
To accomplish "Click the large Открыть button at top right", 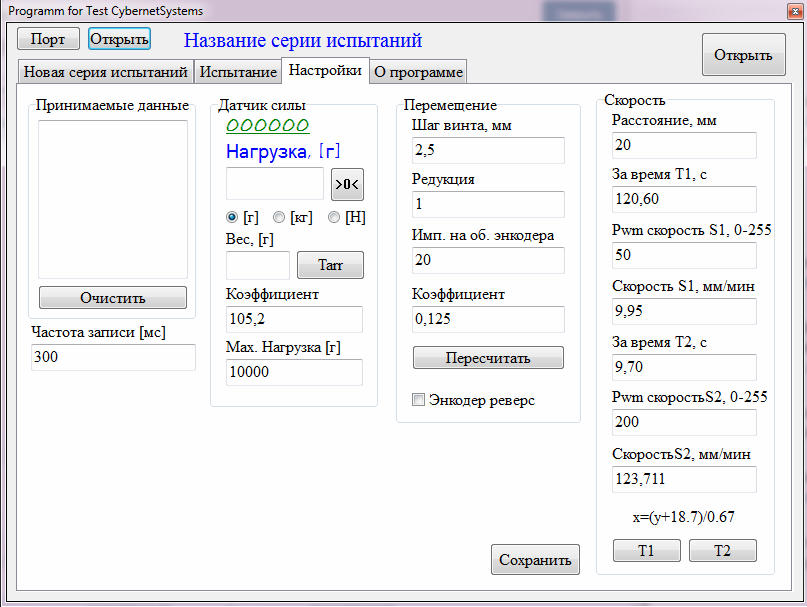I will click(x=744, y=55).
